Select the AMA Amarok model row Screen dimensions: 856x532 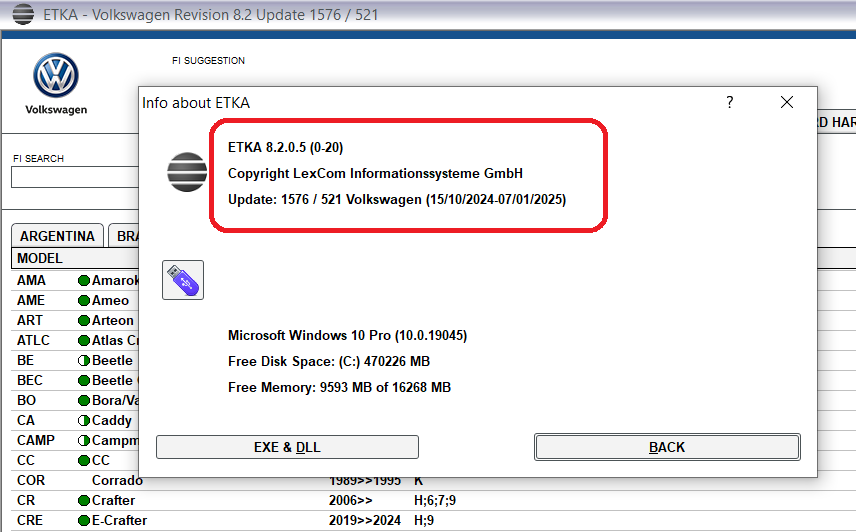[75, 280]
